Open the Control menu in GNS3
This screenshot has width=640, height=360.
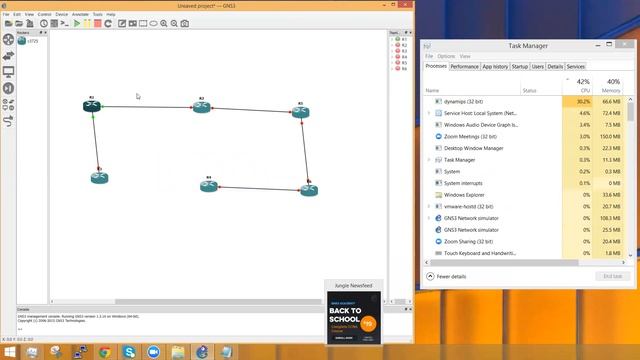(44, 14)
